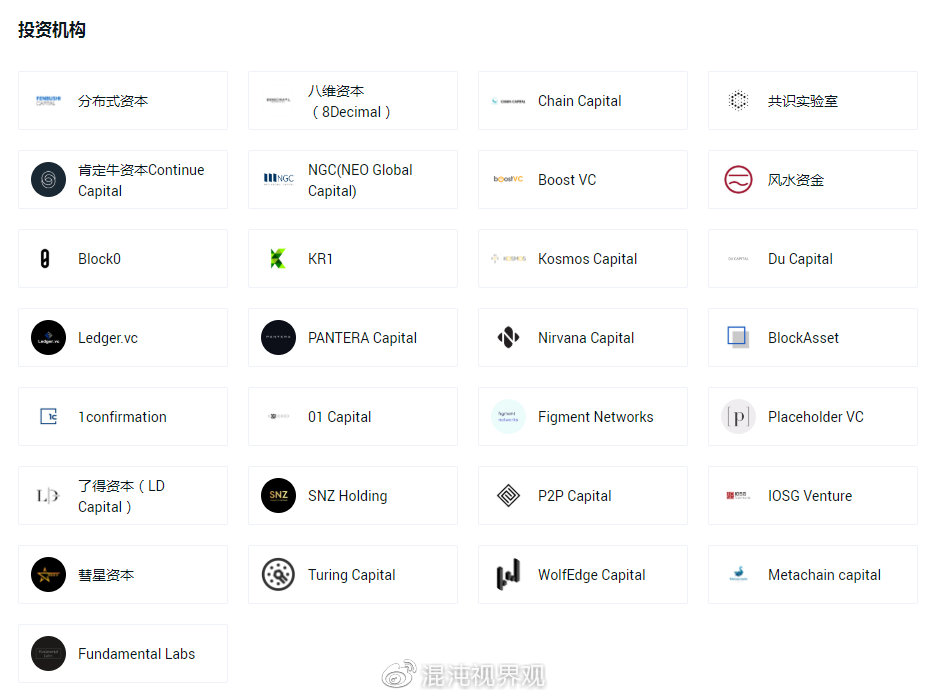Click the Ledger.vc name text

coord(107,338)
